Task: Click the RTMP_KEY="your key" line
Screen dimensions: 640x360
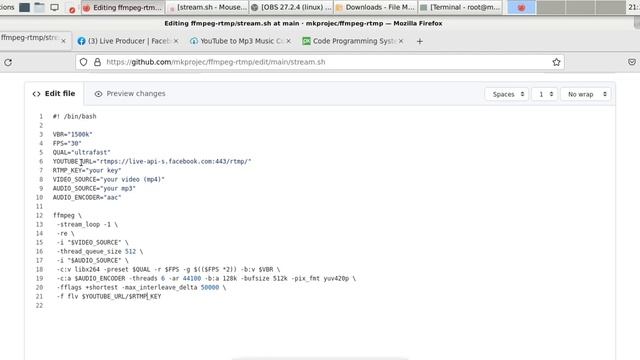Action: pos(87,170)
